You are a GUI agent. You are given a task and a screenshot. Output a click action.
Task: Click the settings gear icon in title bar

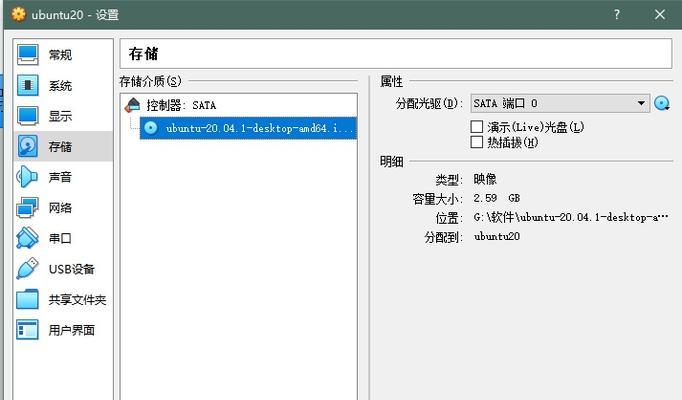[18, 14]
